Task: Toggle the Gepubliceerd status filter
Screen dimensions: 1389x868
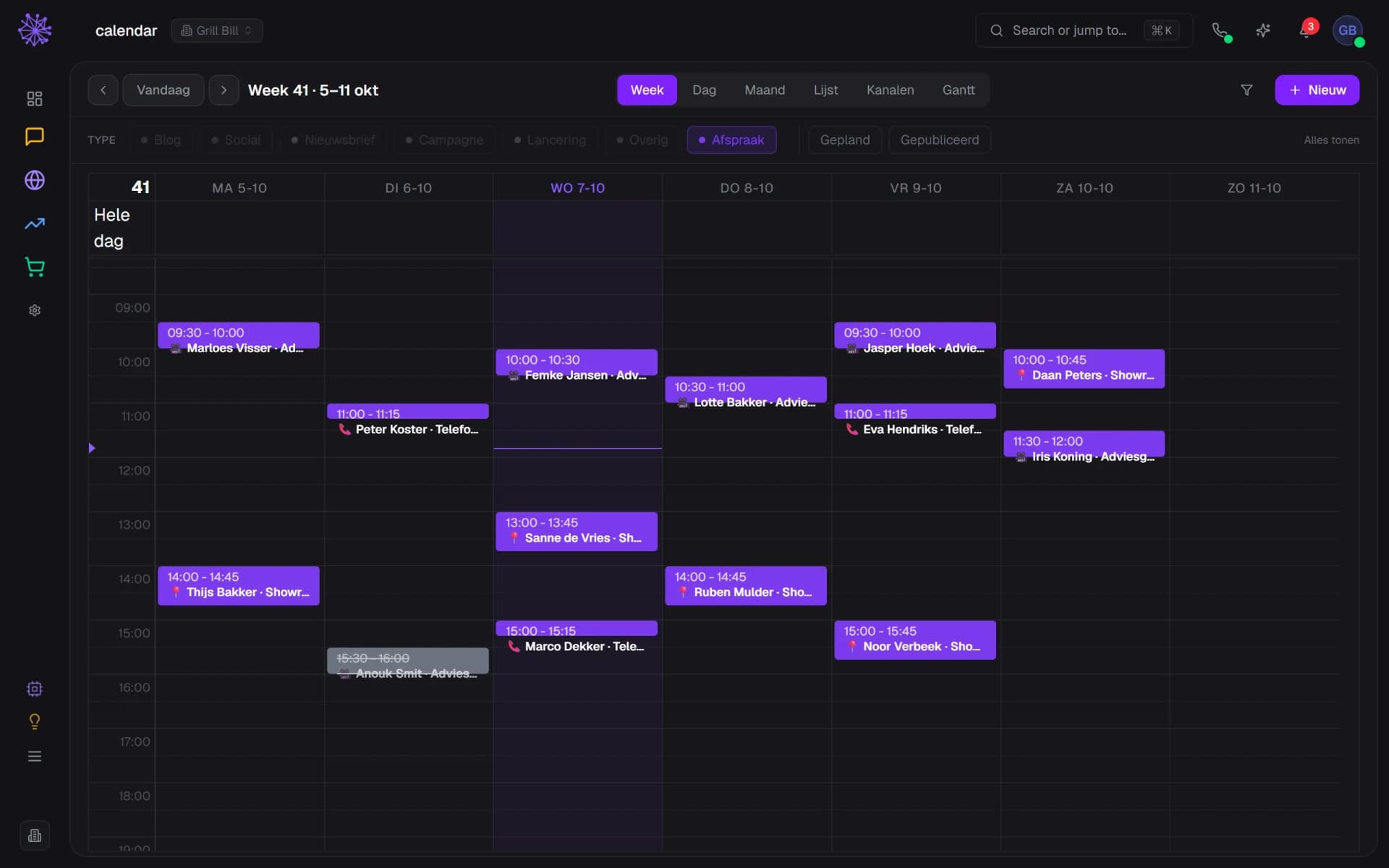Action: pos(940,140)
